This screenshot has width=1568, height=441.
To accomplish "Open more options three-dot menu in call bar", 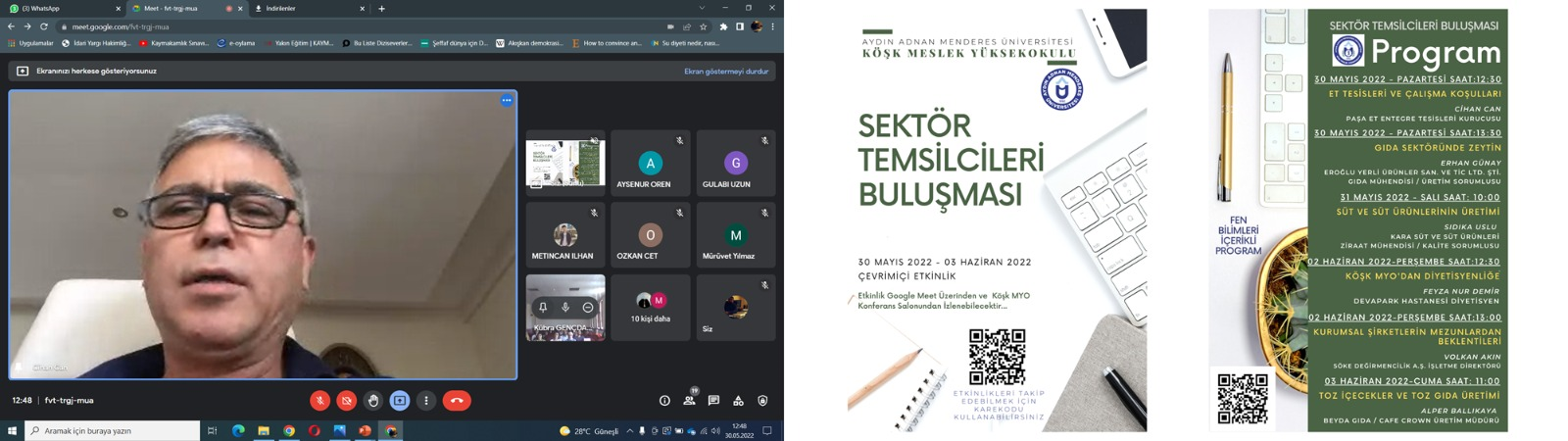I will 426,401.
